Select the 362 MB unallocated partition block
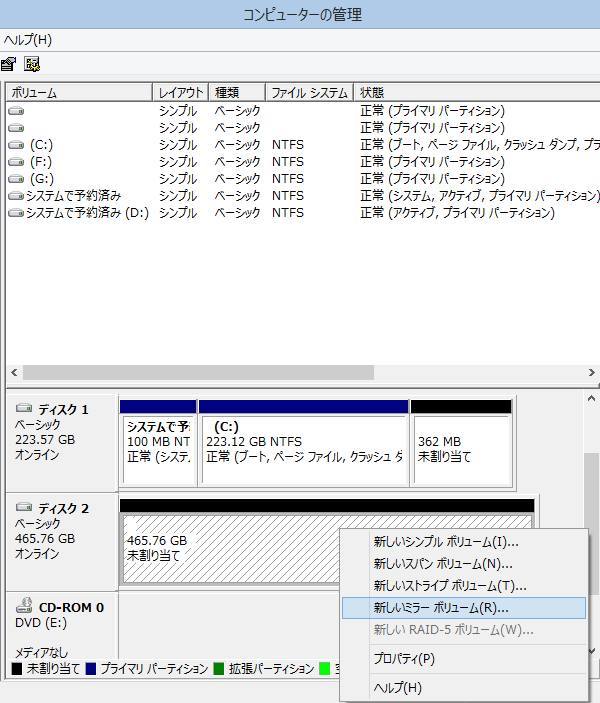 (461, 449)
